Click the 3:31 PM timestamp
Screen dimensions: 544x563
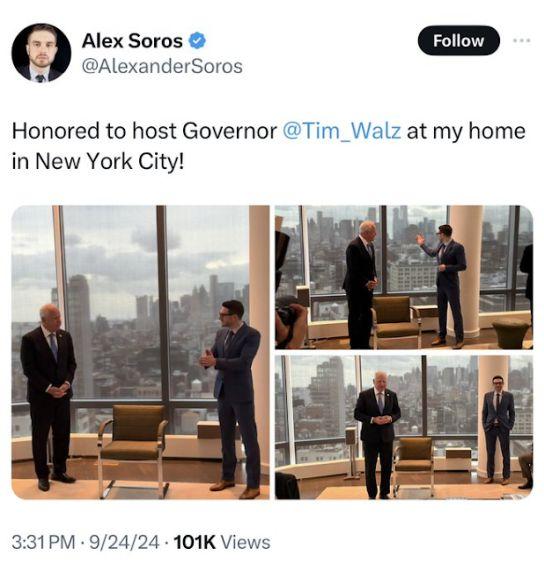[x=44, y=542]
